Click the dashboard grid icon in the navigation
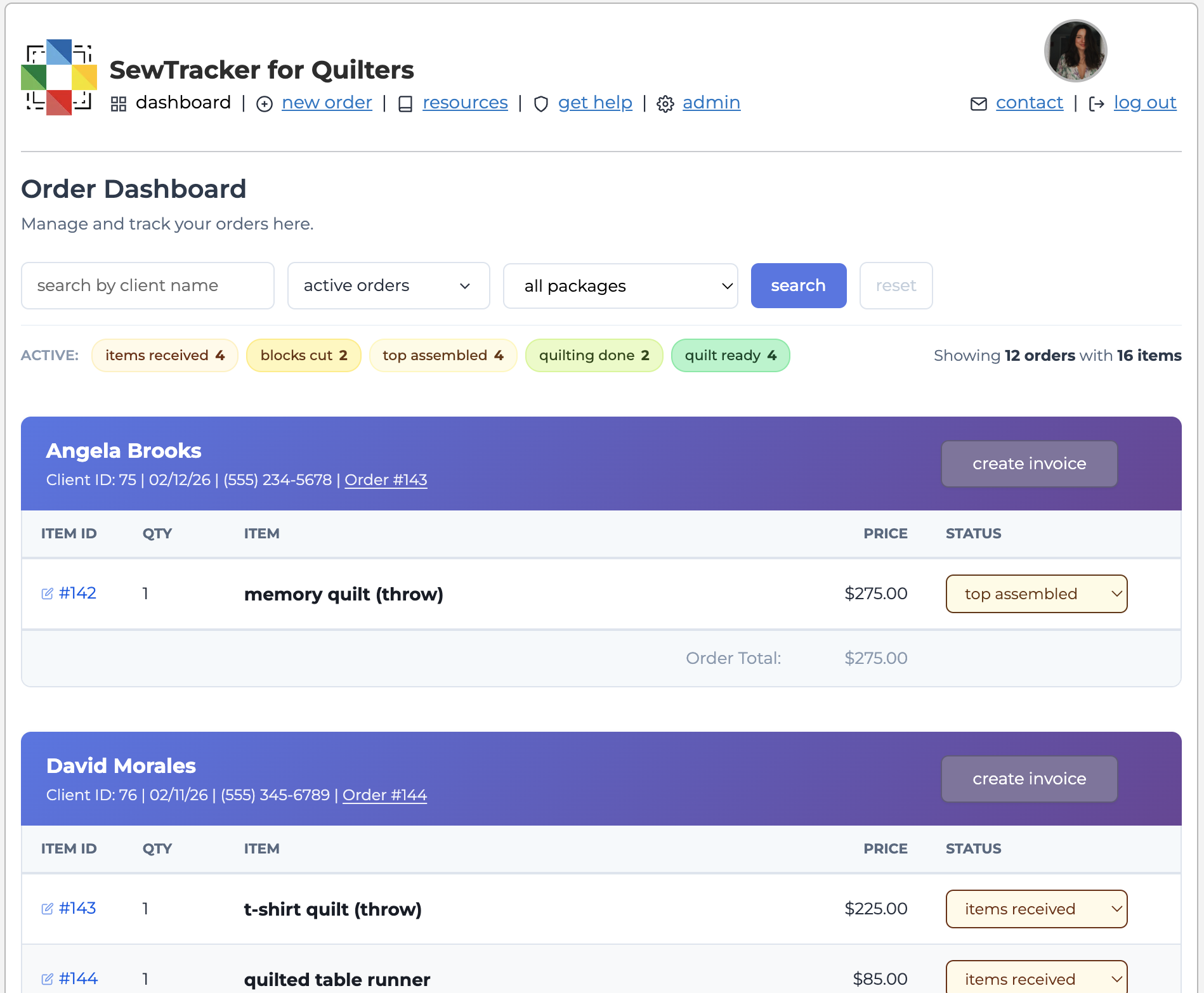The image size is (1204, 993). pyautogui.click(x=119, y=103)
